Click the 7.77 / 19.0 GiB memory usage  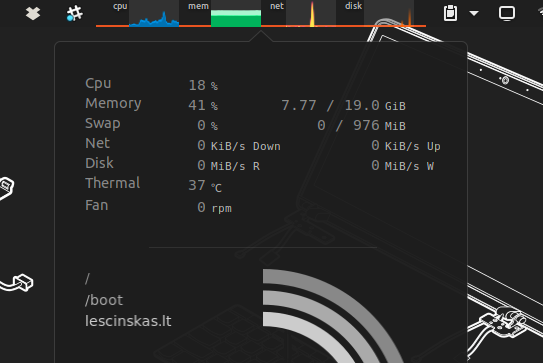pos(343,105)
